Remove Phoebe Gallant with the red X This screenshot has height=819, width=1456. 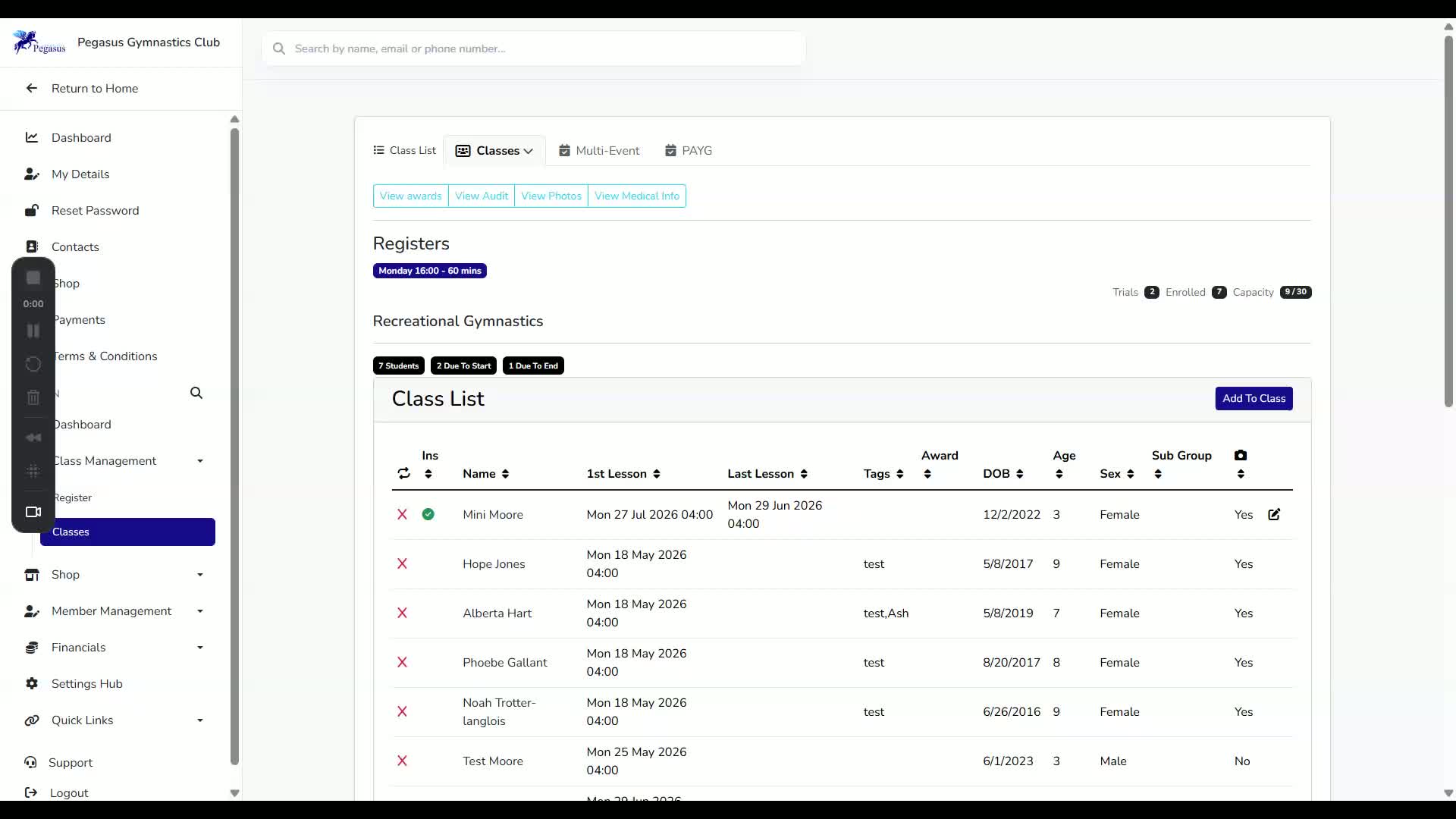(x=402, y=662)
